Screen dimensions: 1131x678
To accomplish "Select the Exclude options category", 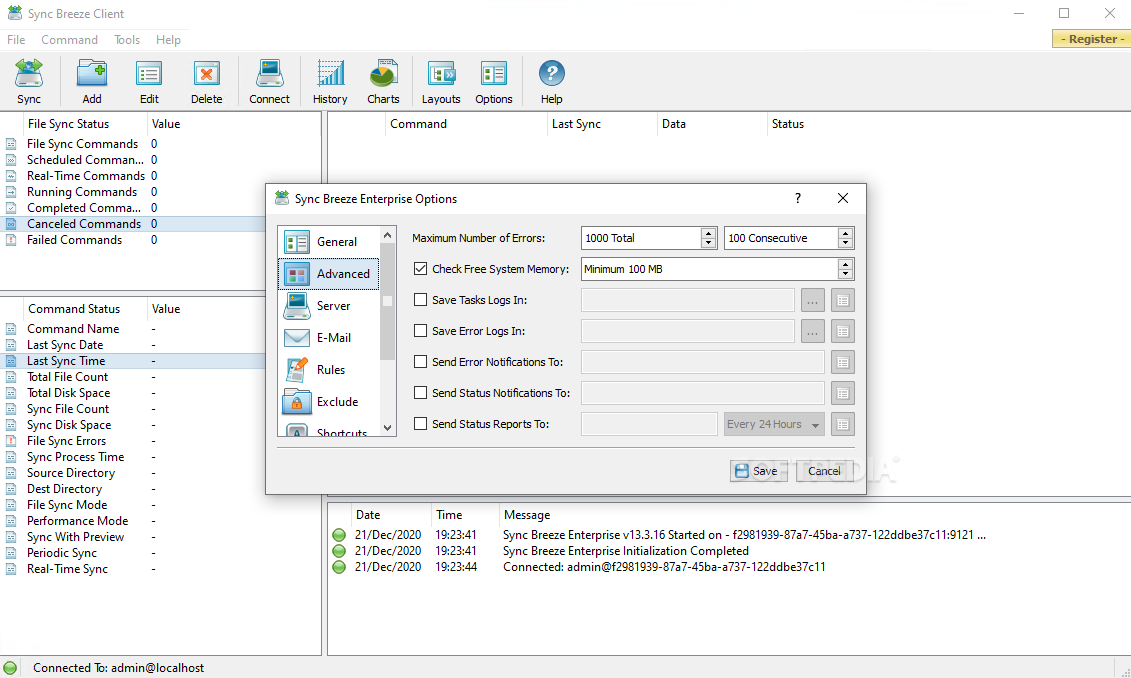I will click(x=328, y=402).
